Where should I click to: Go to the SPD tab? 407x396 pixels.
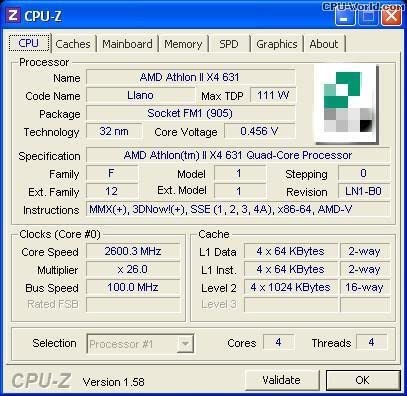click(229, 44)
